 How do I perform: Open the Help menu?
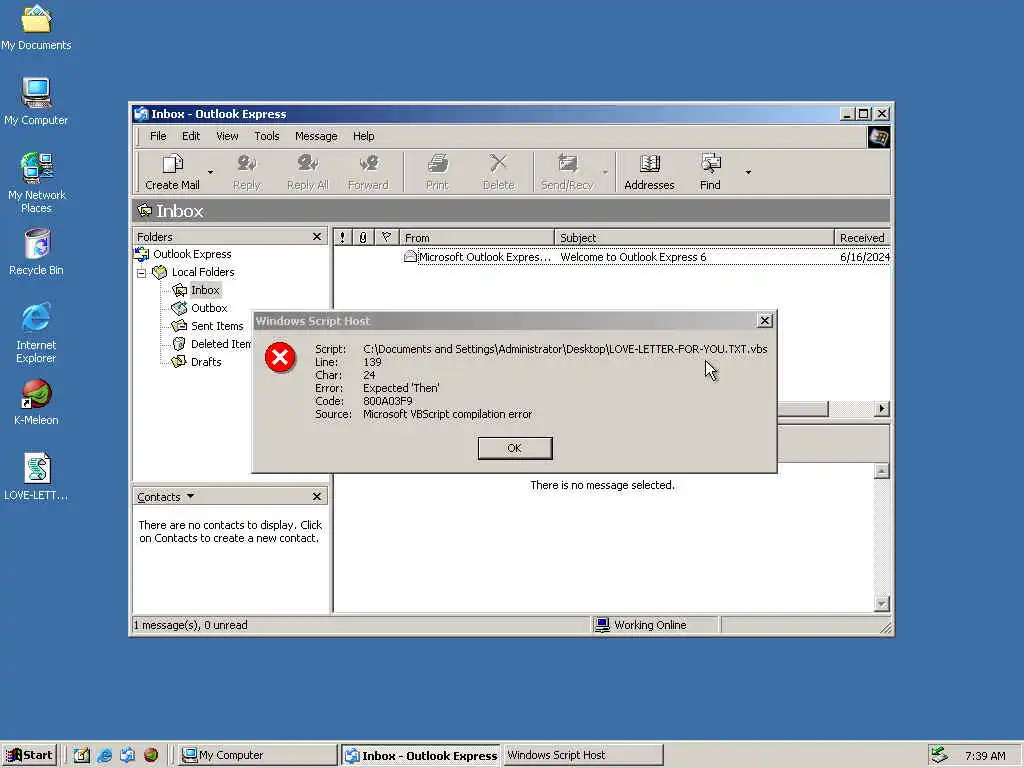pos(364,136)
